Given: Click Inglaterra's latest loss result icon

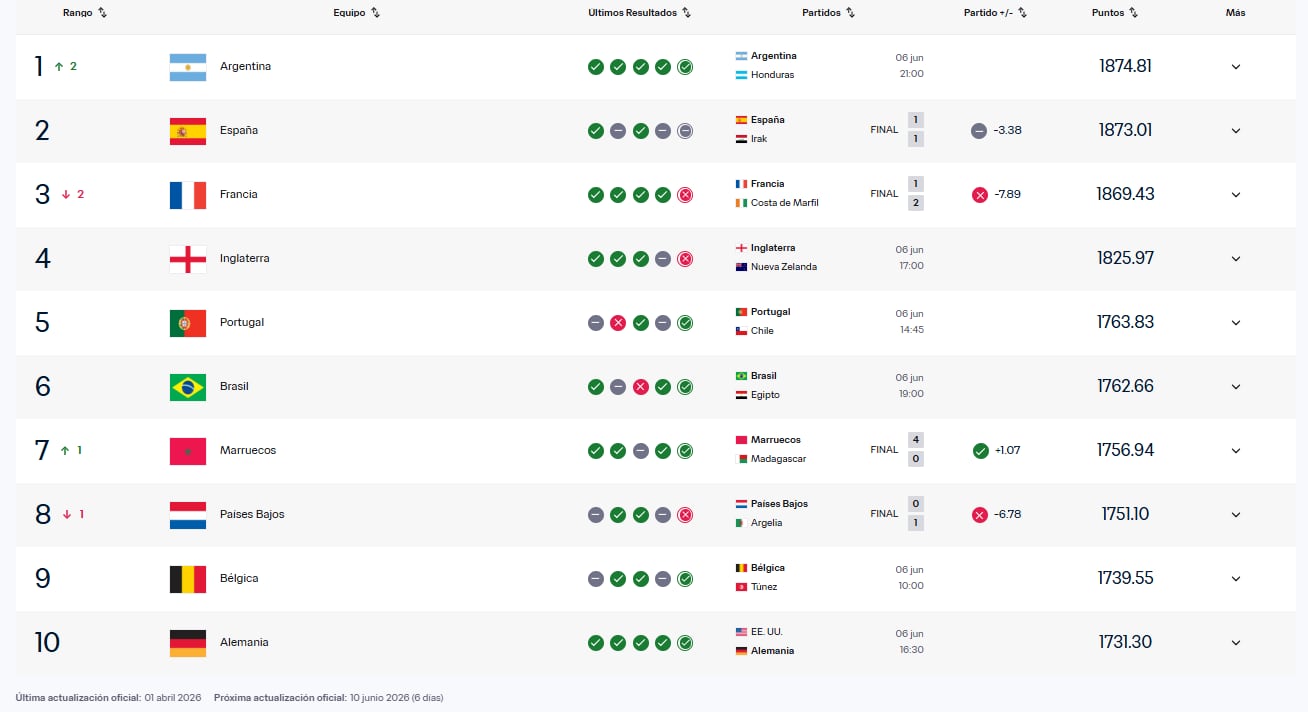Looking at the screenshot, I should [x=685, y=259].
